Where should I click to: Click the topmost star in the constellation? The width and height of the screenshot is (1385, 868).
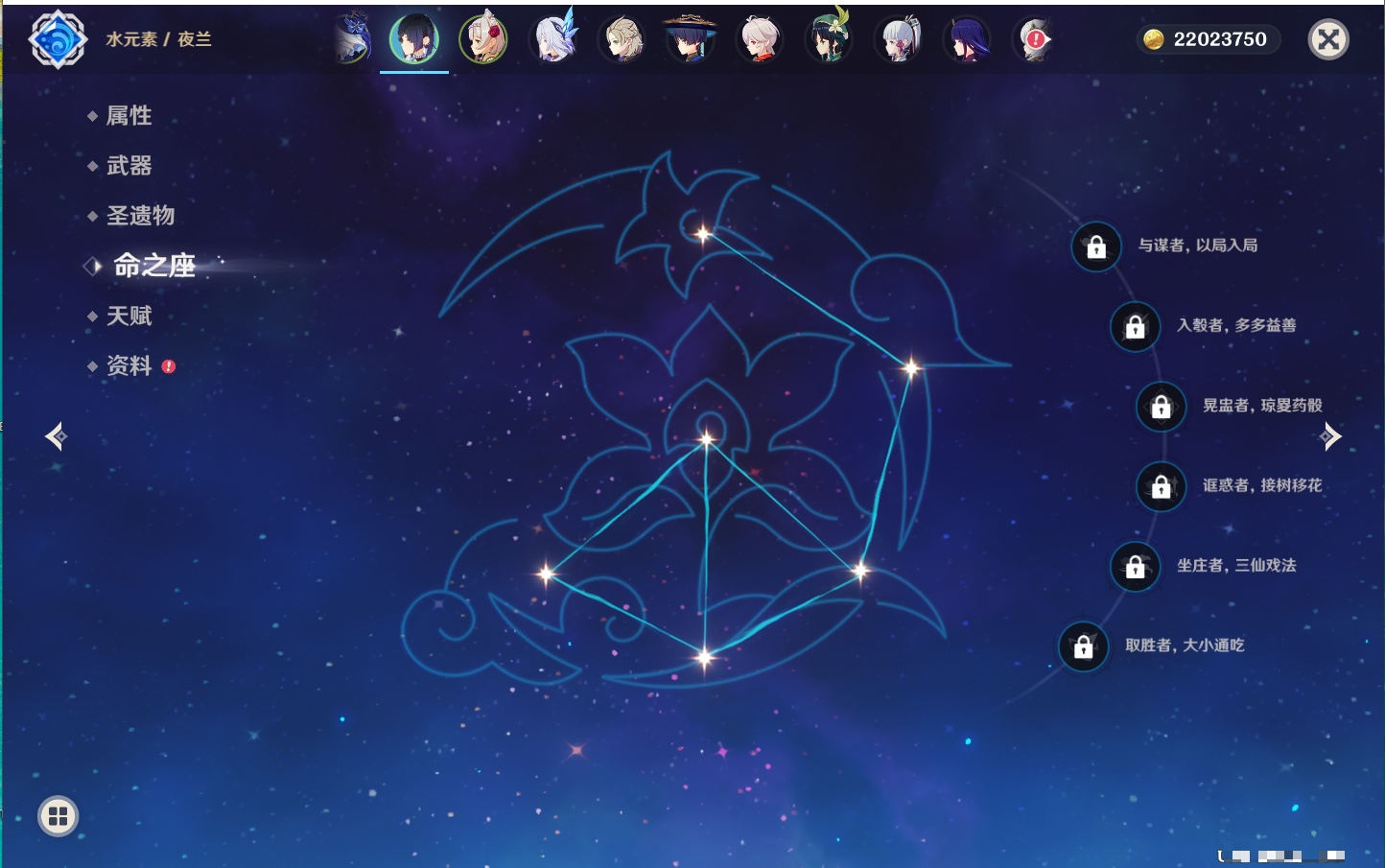tap(703, 233)
